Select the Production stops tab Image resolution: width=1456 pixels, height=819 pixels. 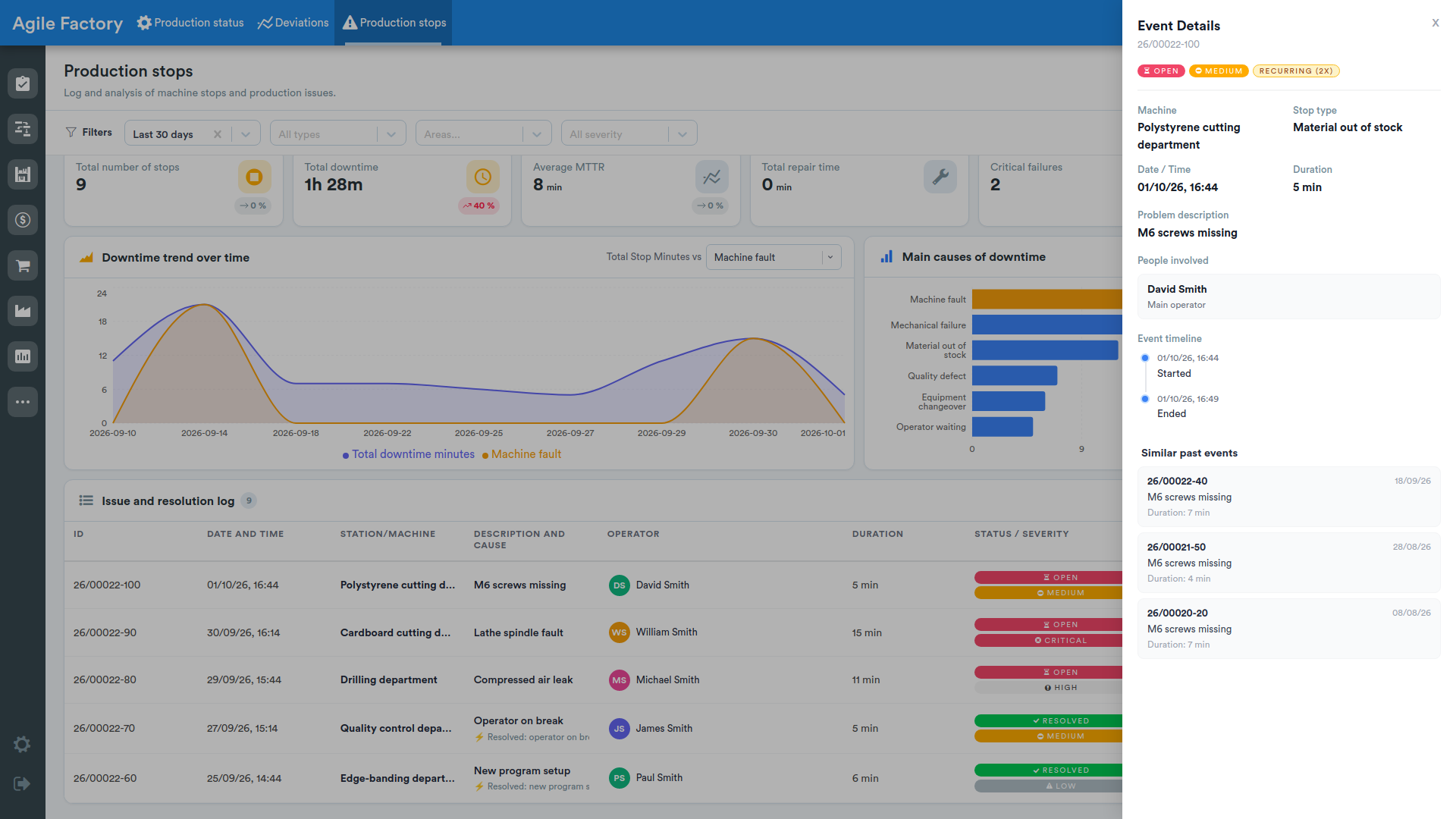394,23
